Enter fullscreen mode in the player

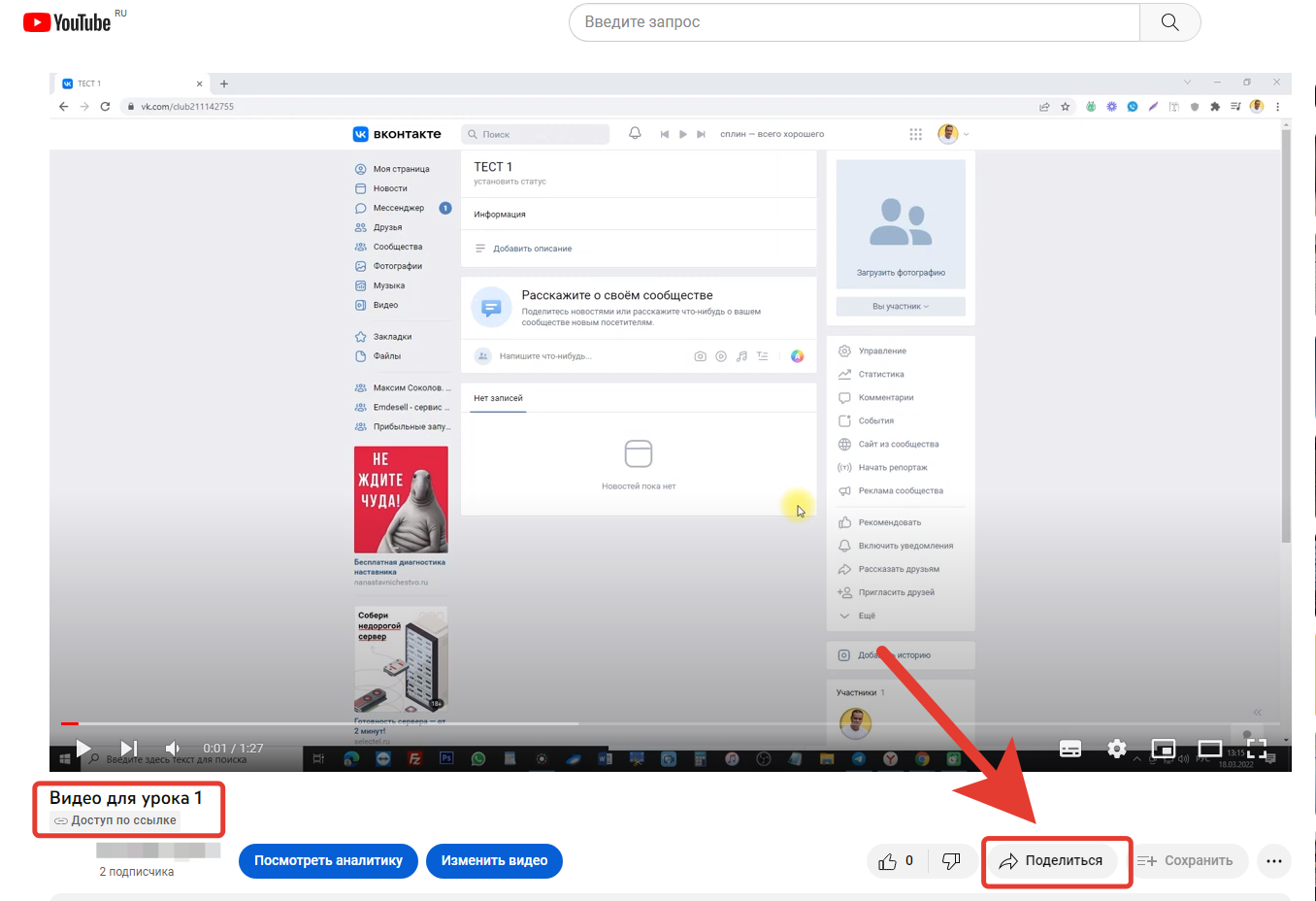pyautogui.click(x=1257, y=749)
